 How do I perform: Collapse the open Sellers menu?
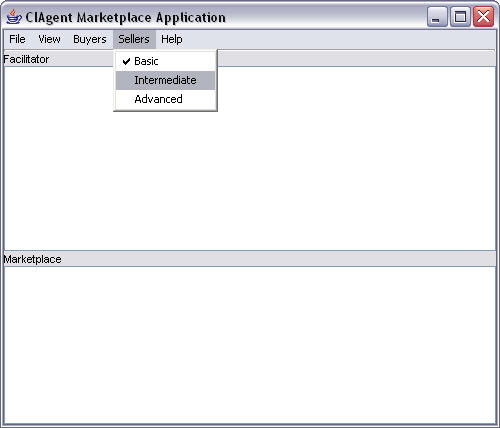tap(134, 39)
